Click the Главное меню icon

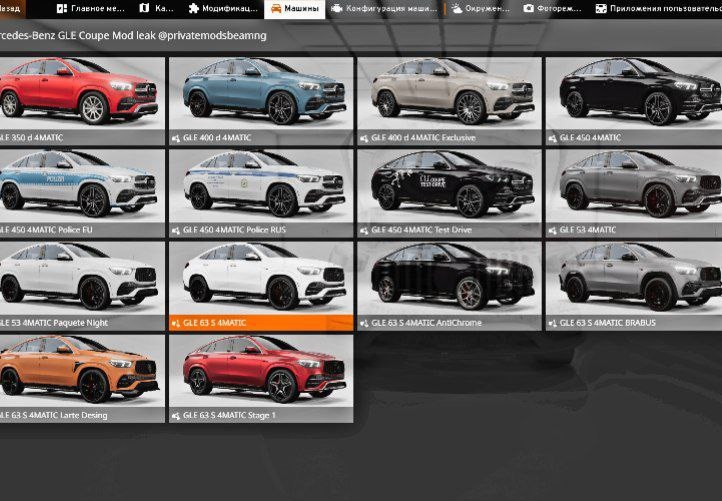coord(62,9)
